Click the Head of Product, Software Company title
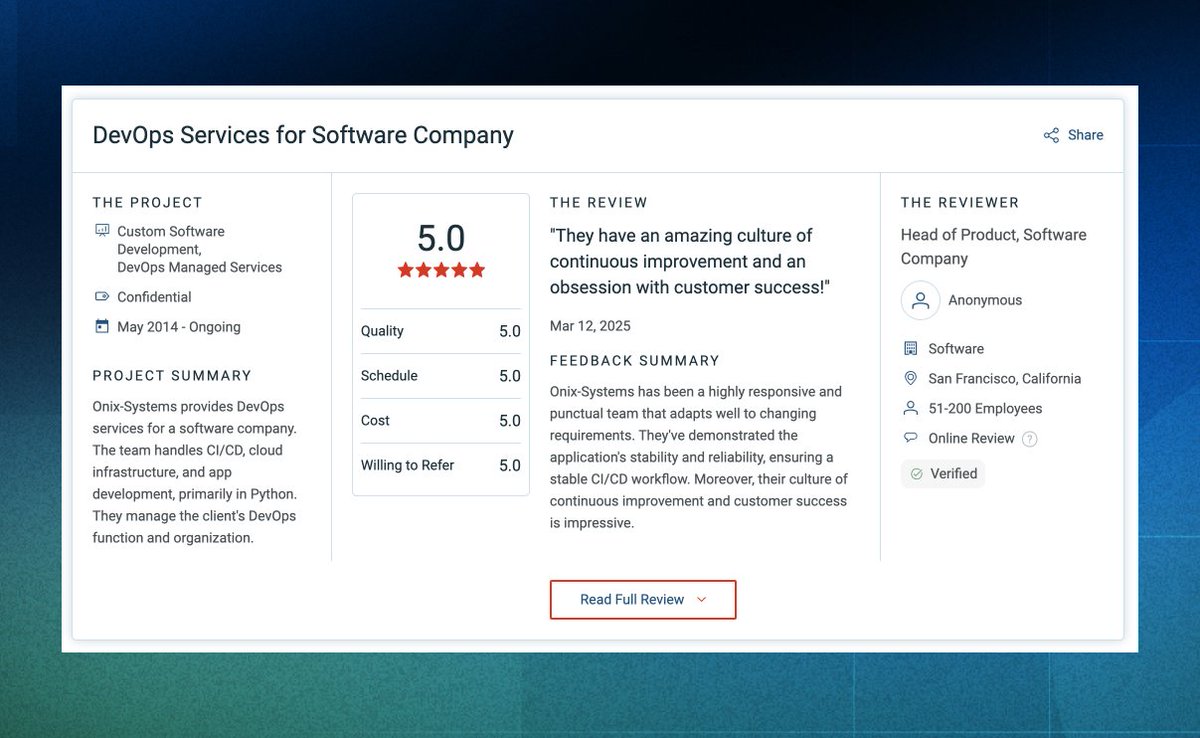 pyautogui.click(x=994, y=247)
